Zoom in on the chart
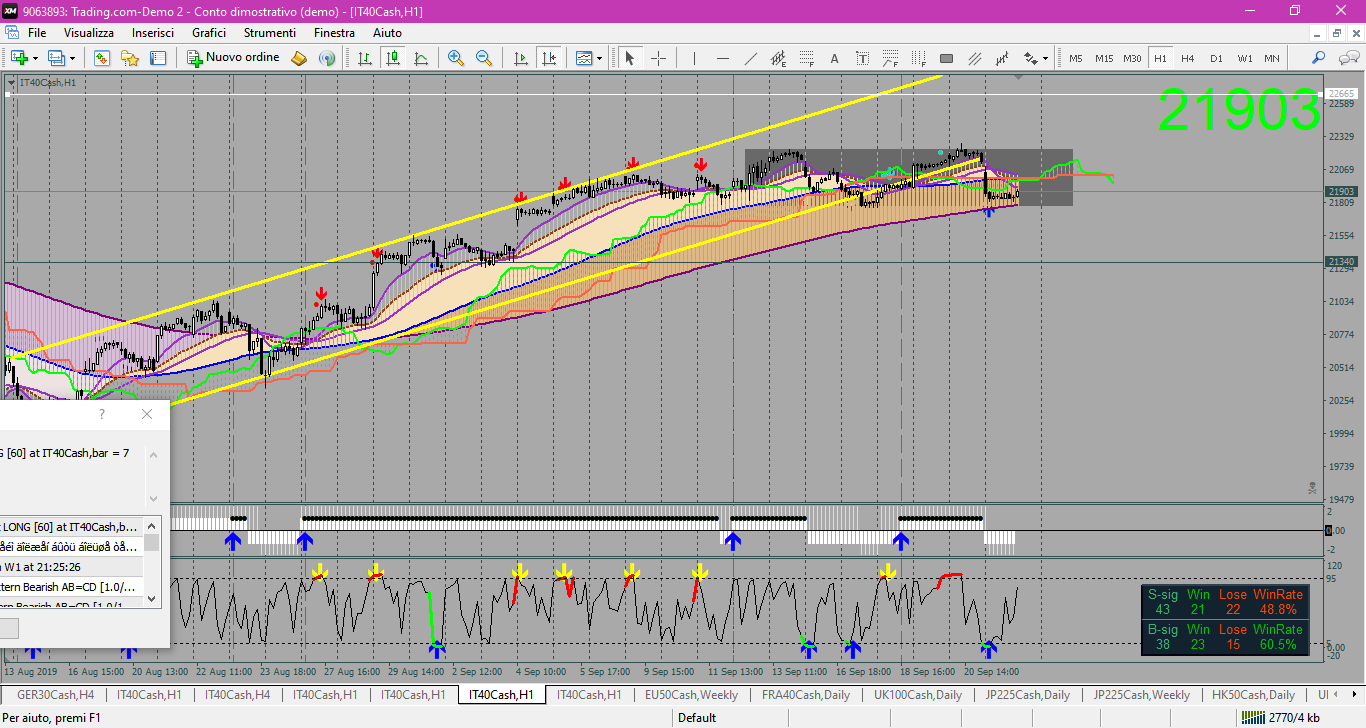Image resolution: width=1366 pixels, height=728 pixels. (x=456, y=58)
